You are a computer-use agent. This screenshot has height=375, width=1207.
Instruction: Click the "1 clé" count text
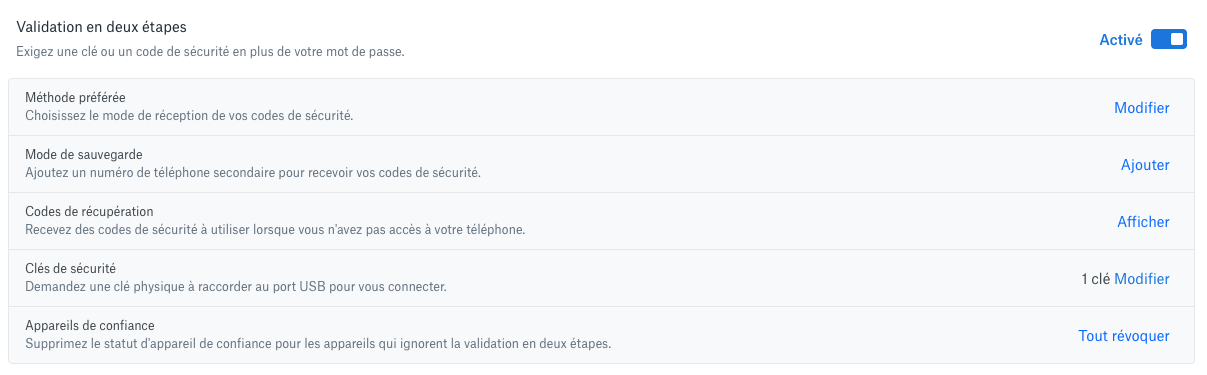(1096, 279)
